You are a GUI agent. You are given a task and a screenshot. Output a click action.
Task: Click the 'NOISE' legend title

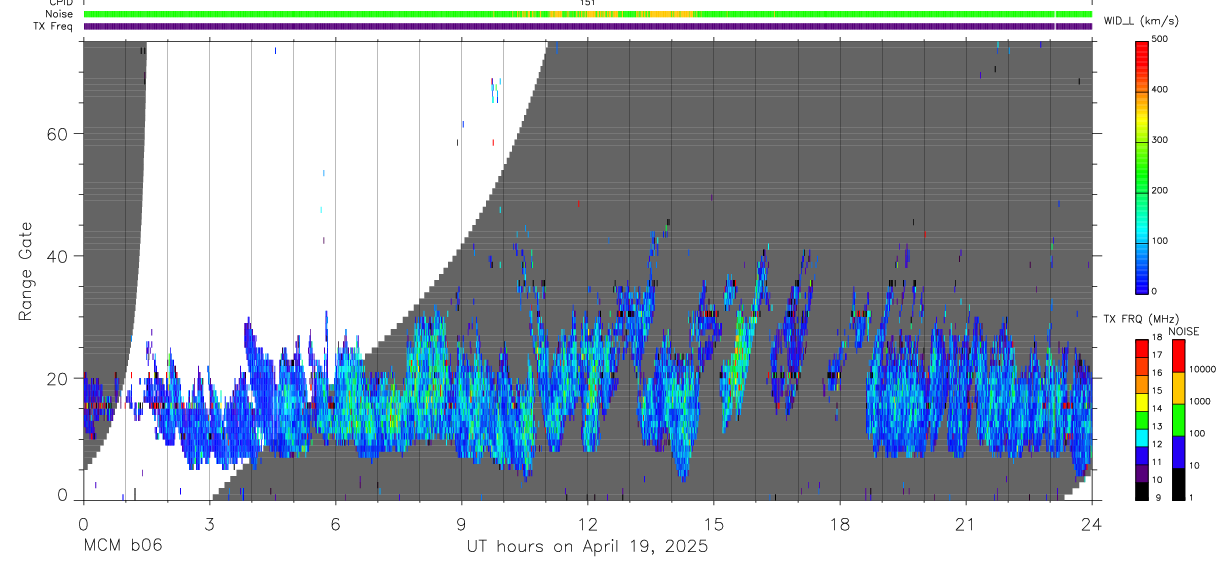[x=1184, y=331]
